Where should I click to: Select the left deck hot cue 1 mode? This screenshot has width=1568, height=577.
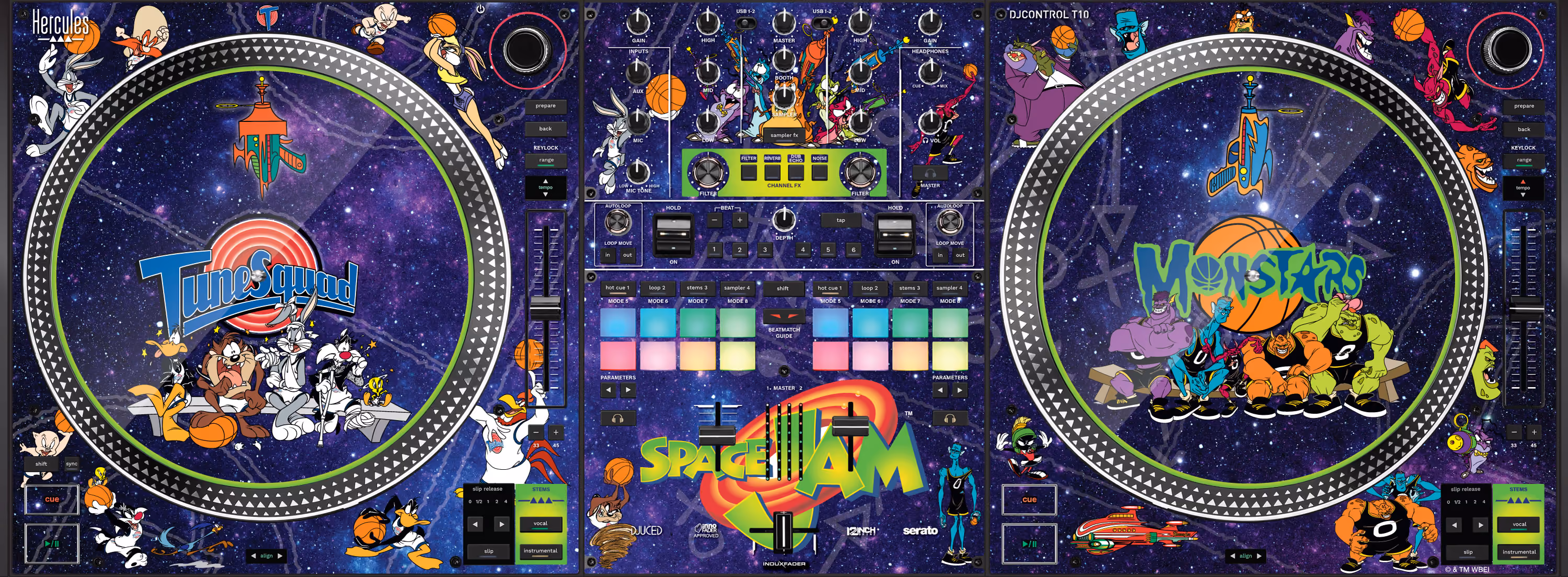(x=617, y=288)
